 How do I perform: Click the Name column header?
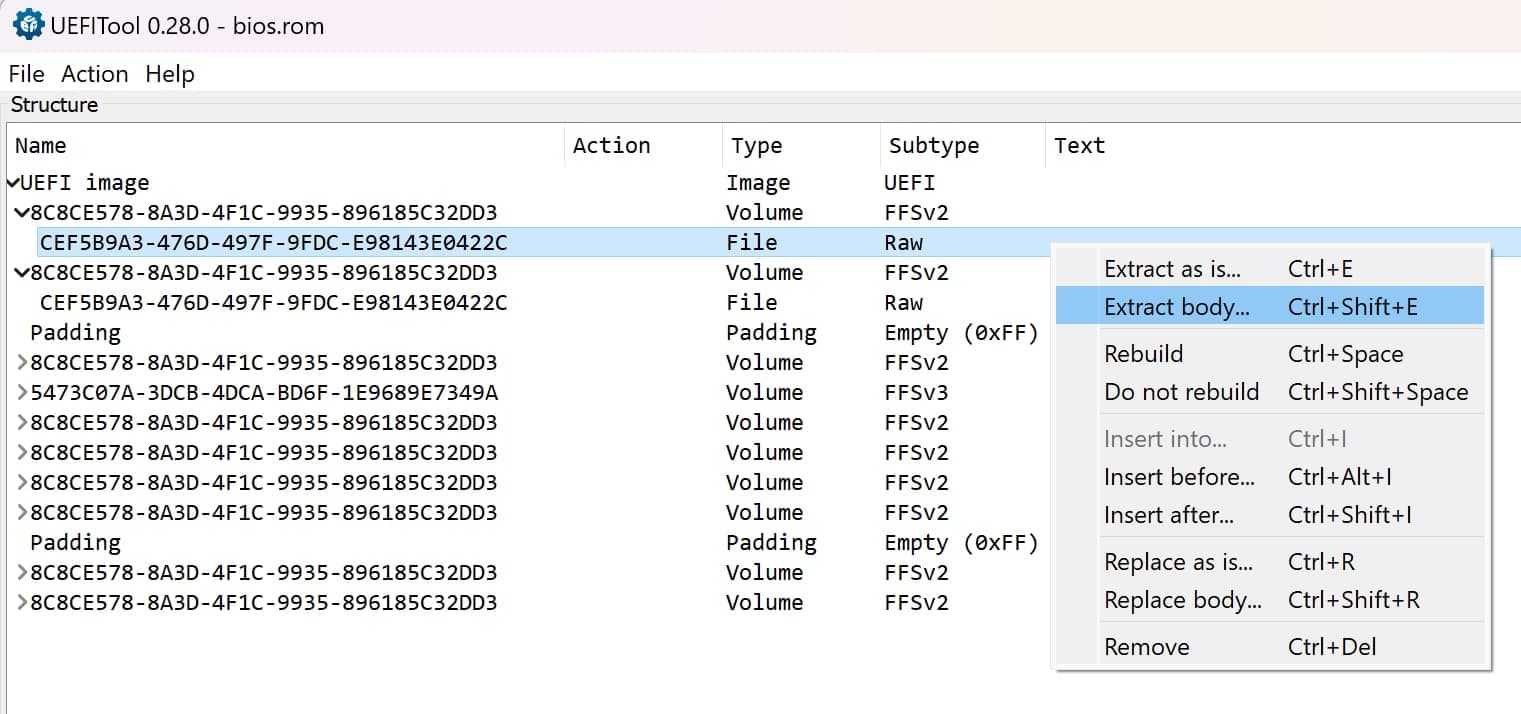tap(286, 146)
